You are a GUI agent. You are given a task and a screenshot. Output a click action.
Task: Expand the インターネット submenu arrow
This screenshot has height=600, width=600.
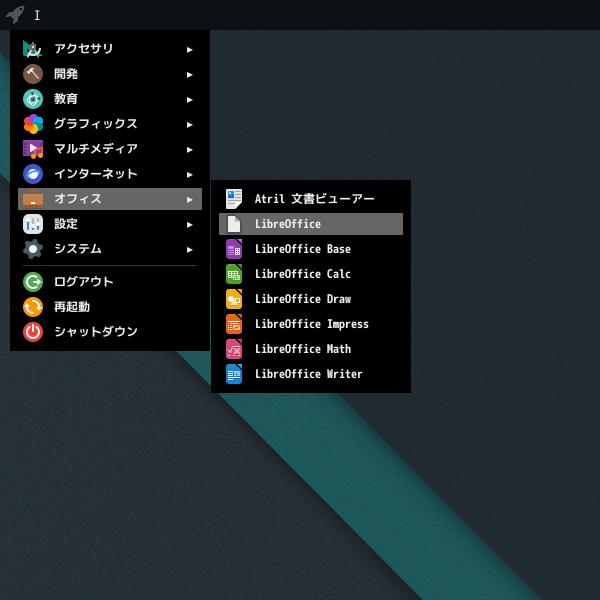pos(189,175)
